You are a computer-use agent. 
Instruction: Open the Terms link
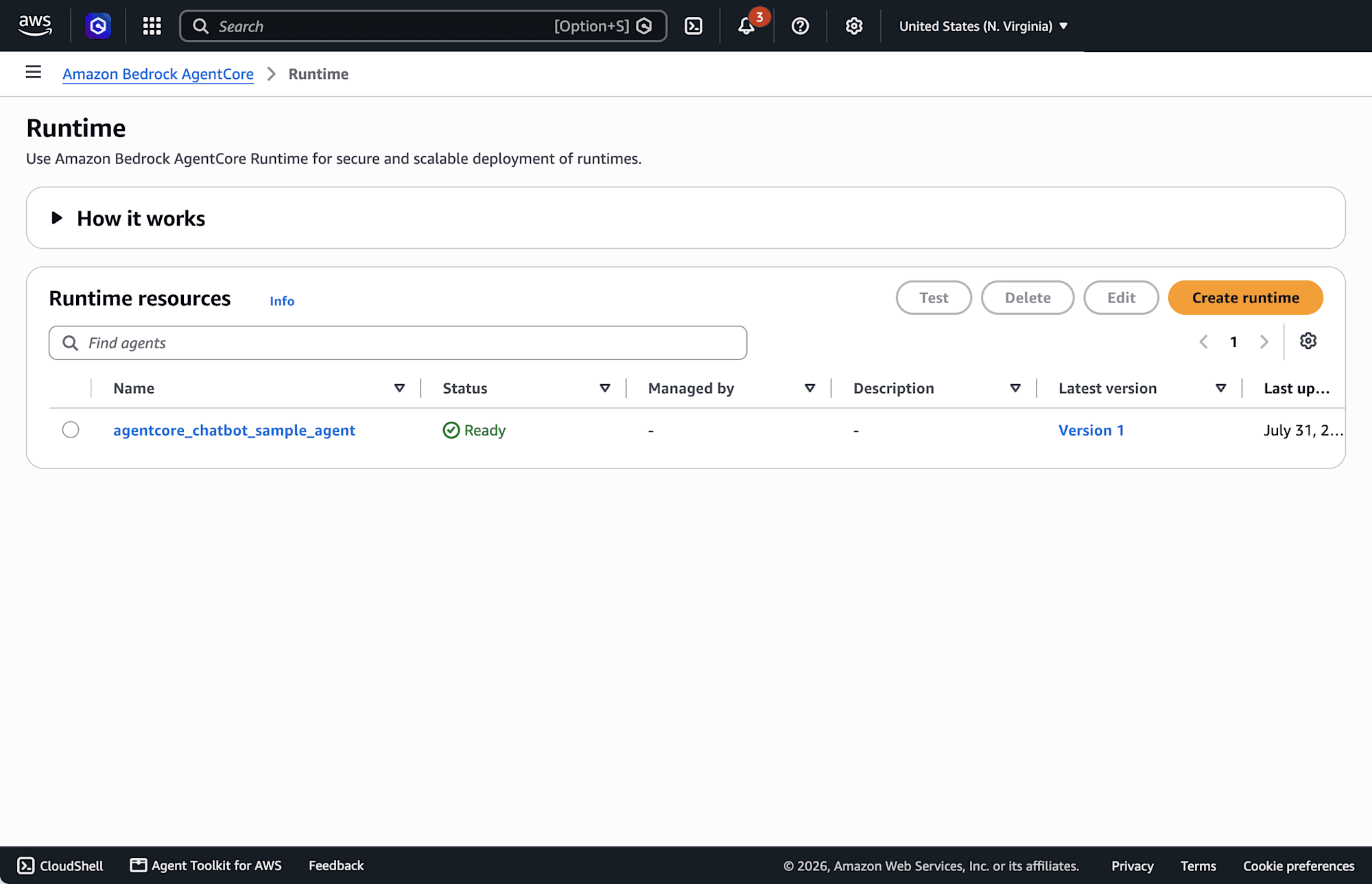click(x=1198, y=865)
